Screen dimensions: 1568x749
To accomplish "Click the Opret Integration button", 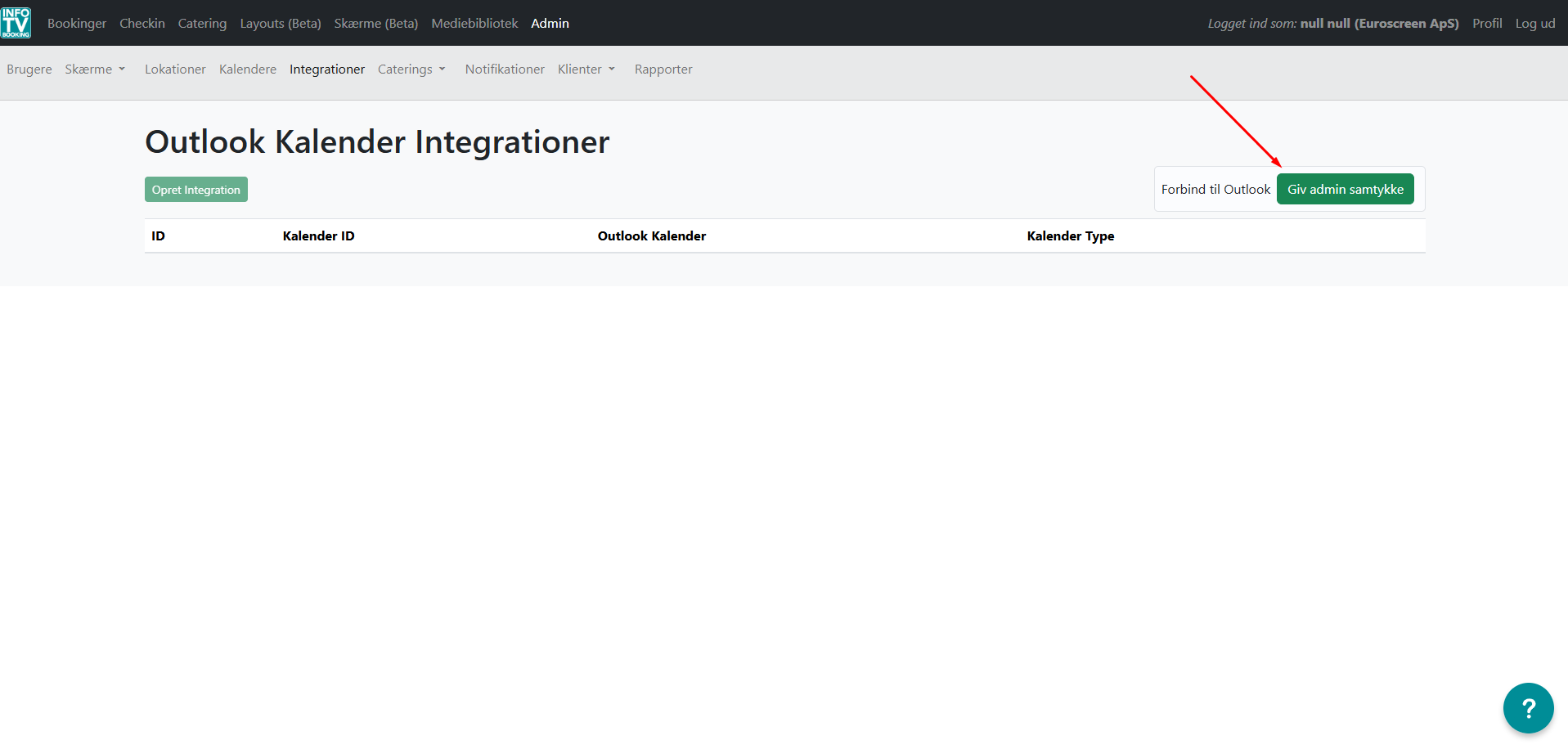I will pos(196,190).
